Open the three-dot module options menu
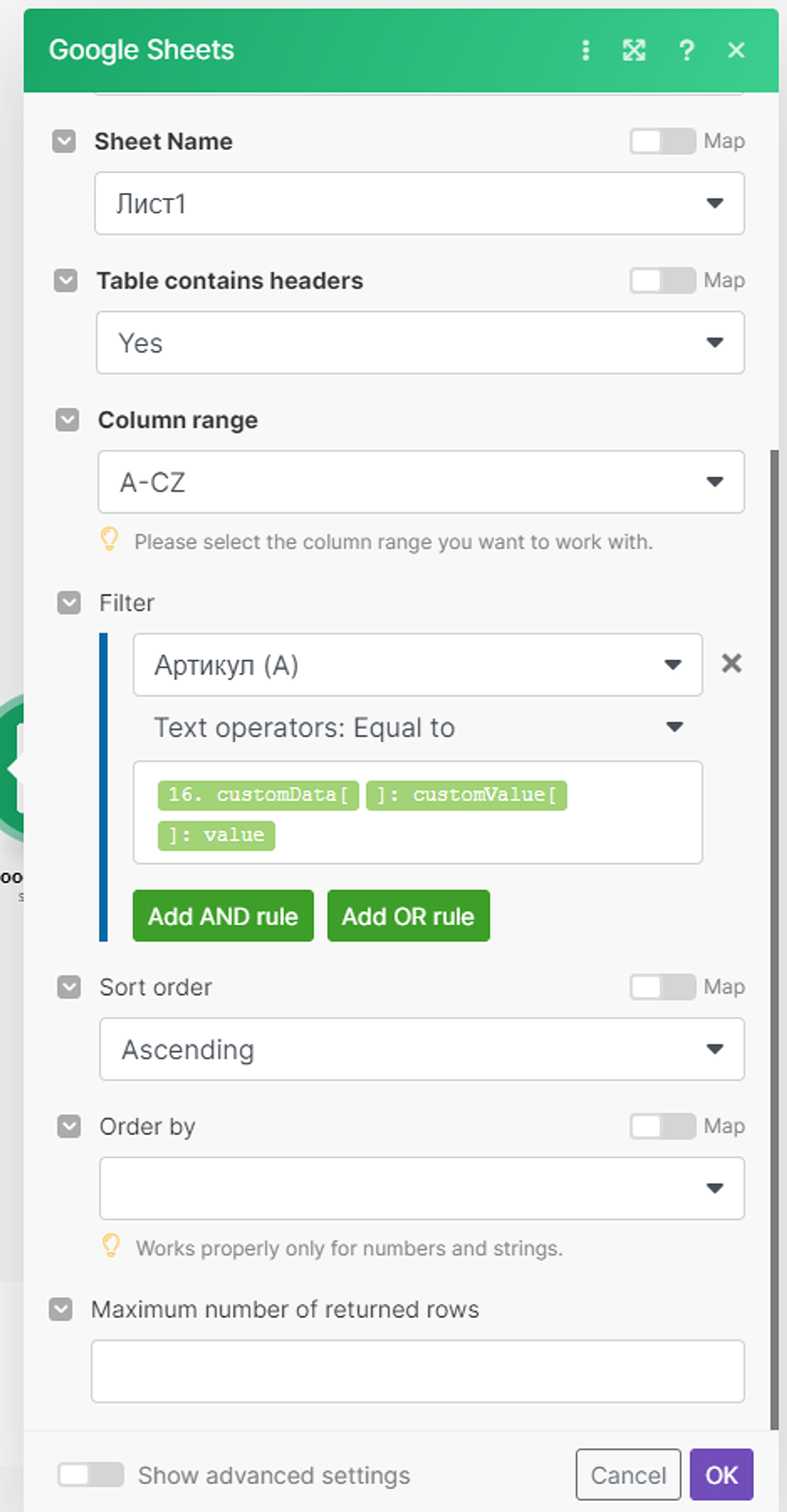This screenshot has width=787, height=1512. tap(586, 51)
